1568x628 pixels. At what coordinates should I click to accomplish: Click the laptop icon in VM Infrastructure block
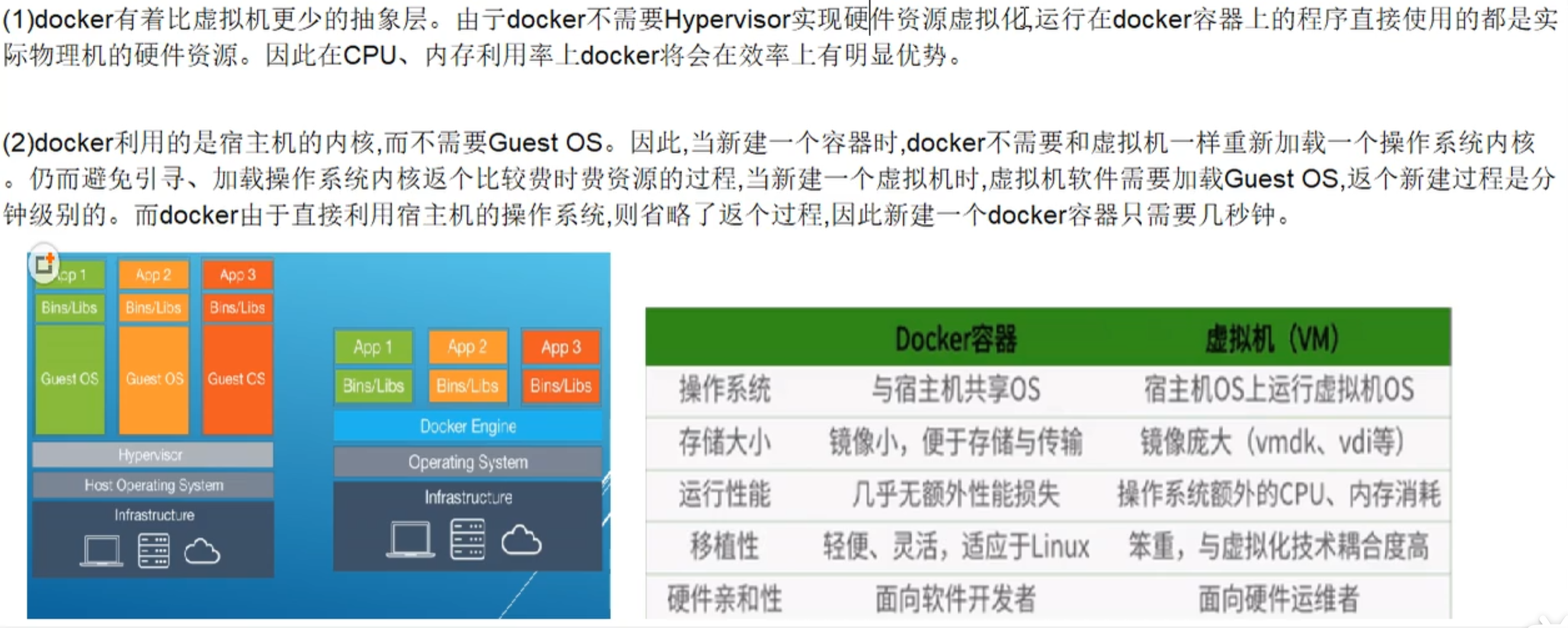(102, 551)
